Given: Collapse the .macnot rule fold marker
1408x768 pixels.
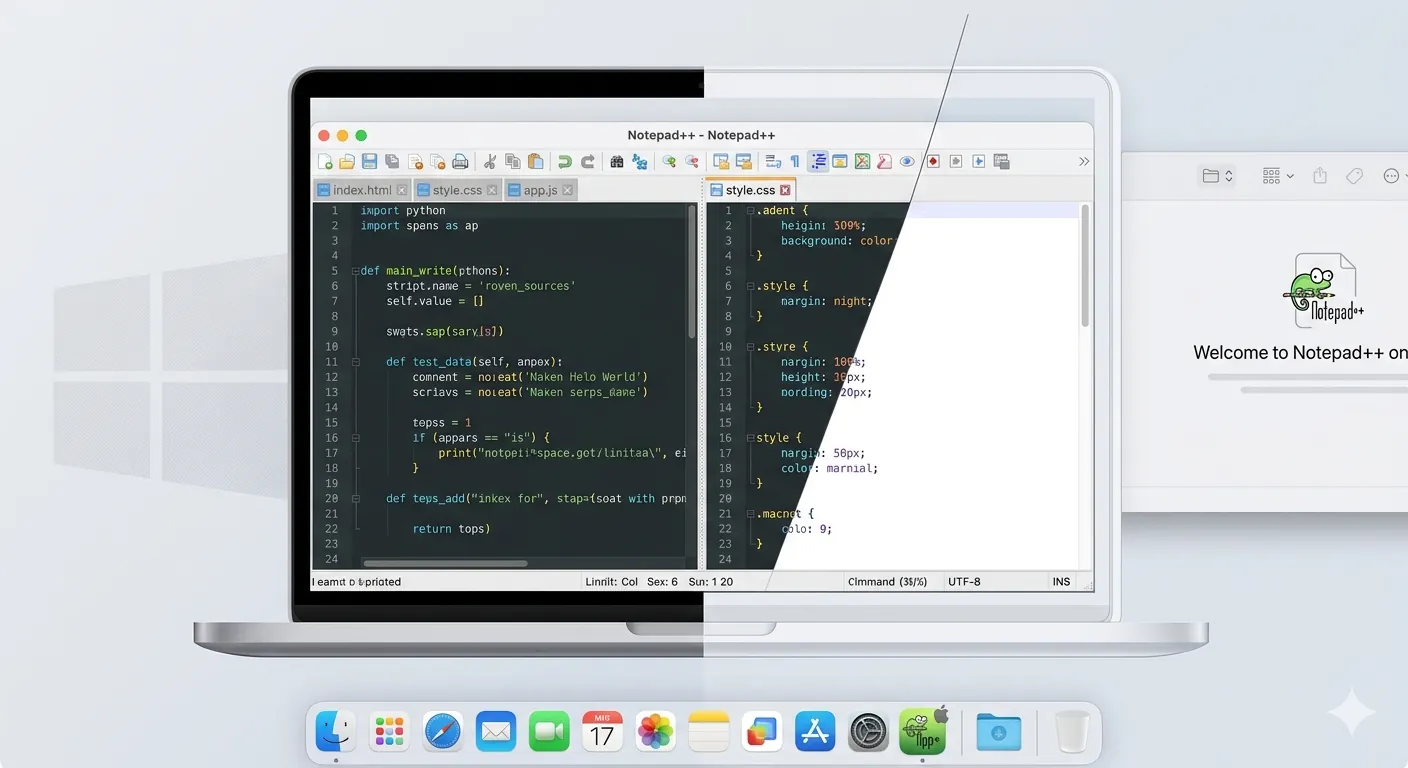Looking at the screenshot, I should point(750,514).
